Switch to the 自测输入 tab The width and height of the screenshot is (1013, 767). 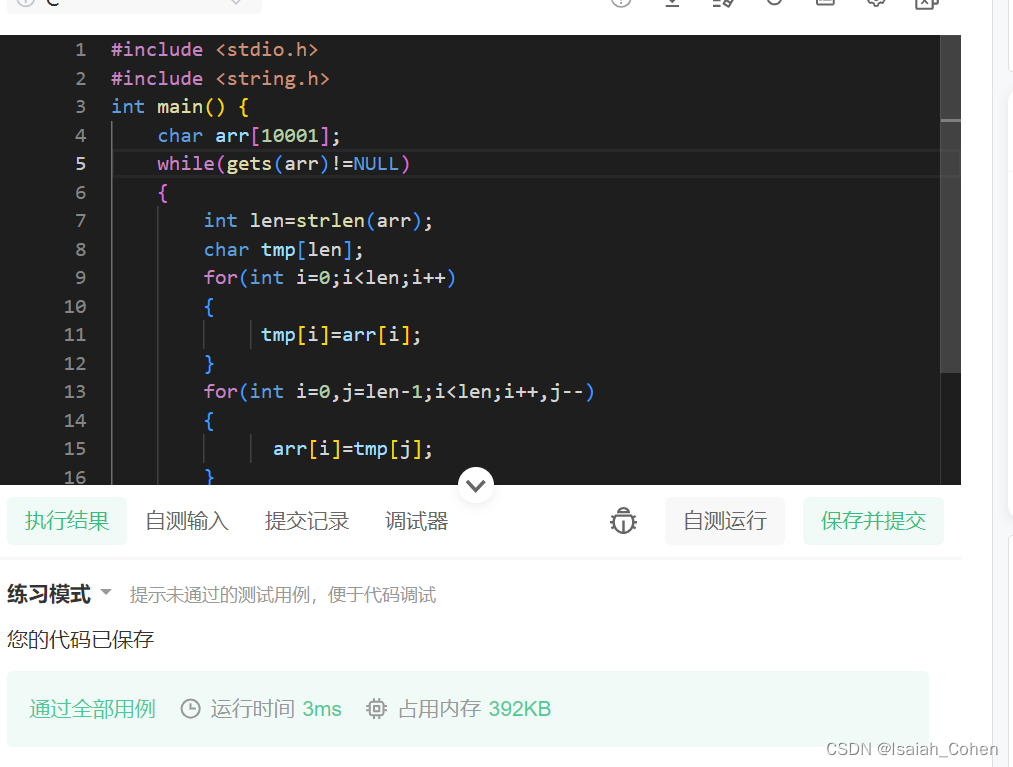click(x=186, y=521)
